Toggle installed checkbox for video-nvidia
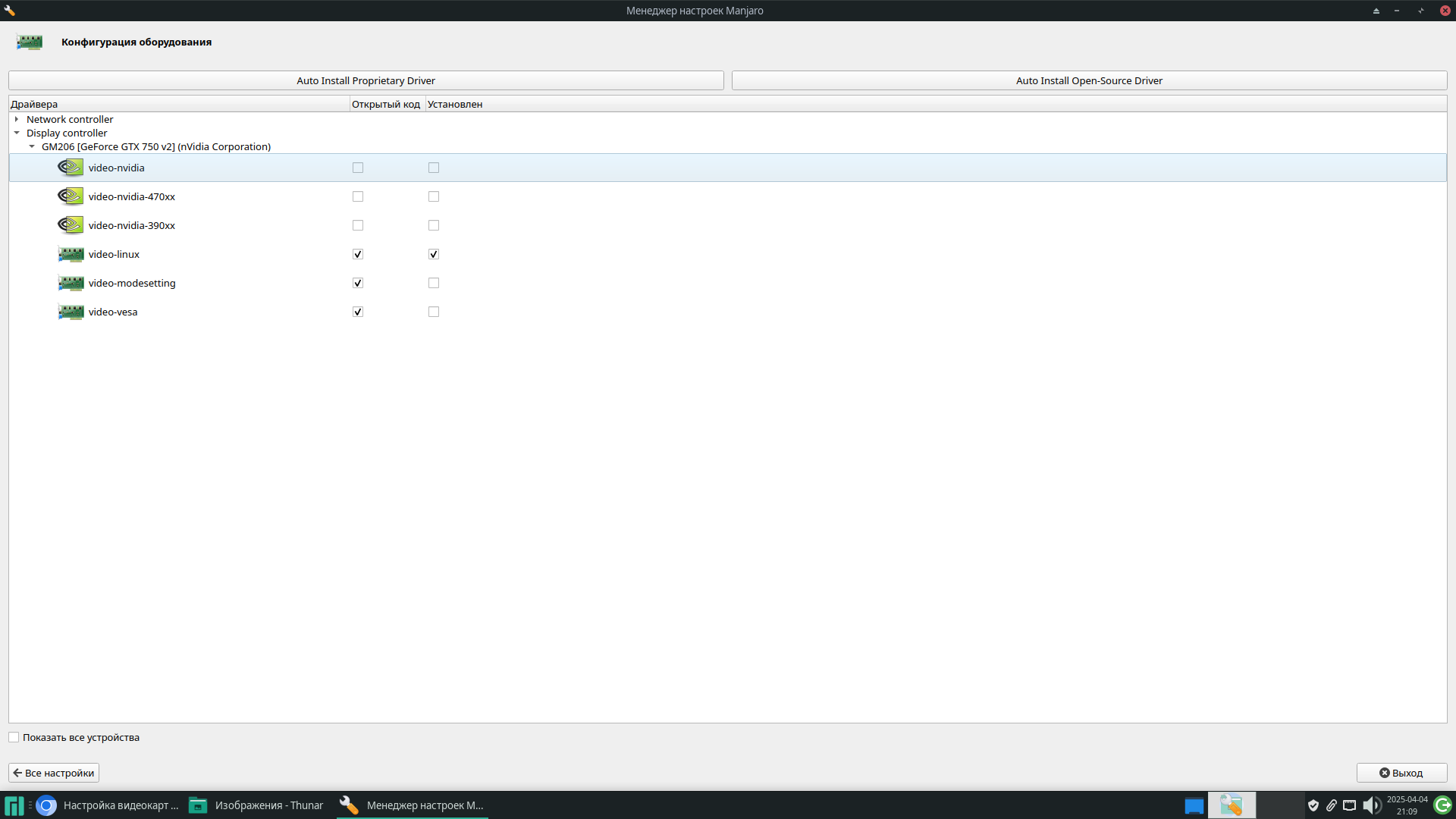Screen dimensions: 1456x819 434,168
